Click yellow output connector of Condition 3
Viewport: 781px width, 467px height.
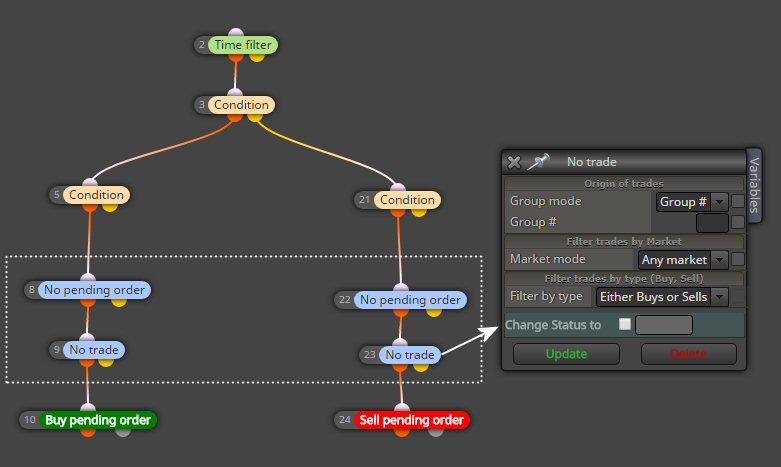255,117
